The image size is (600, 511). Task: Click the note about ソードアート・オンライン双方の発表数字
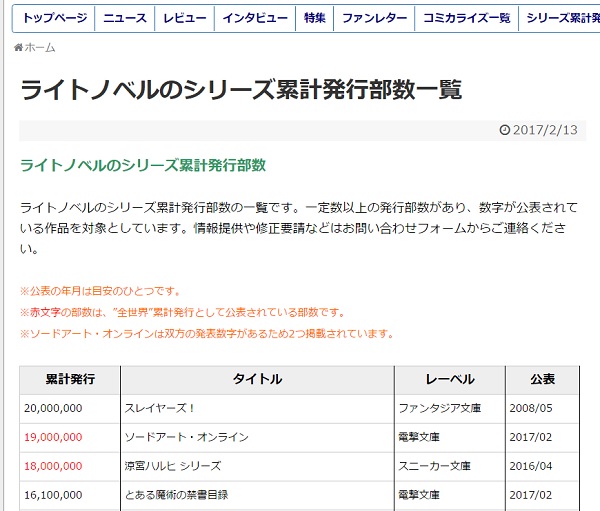point(207,334)
